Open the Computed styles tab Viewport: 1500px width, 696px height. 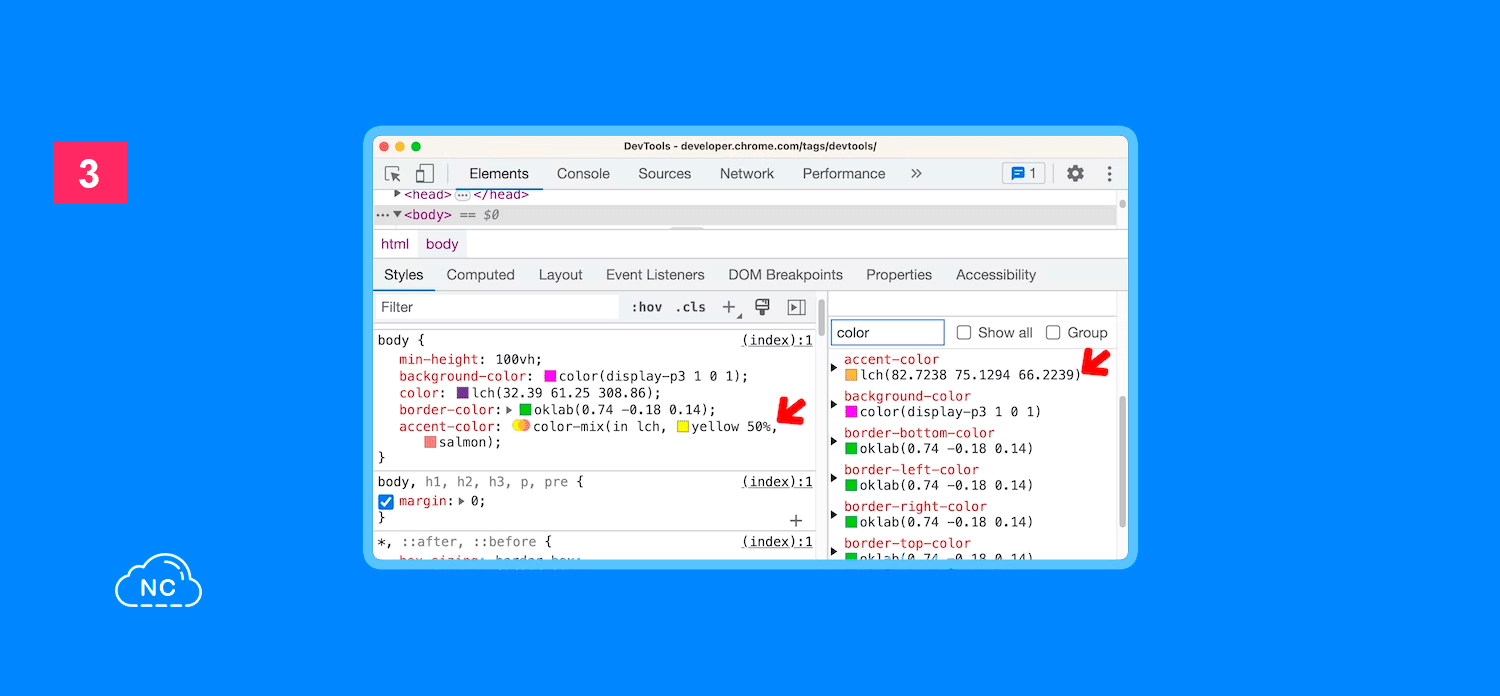(x=480, y=275)
